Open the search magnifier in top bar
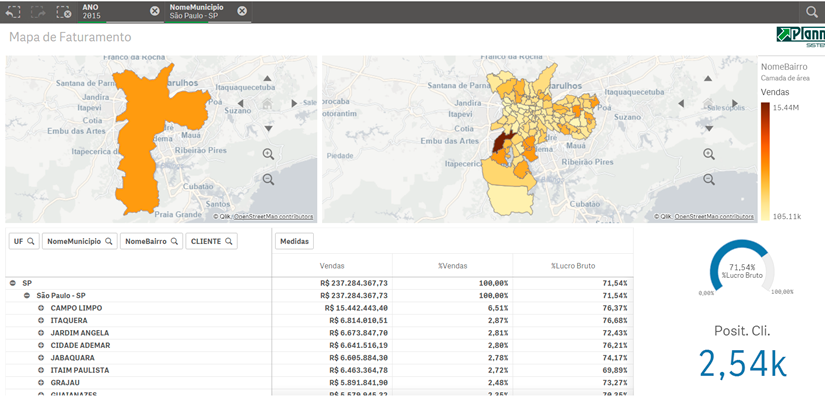The height and width of the screenshot is (399, 825). [812, 12]
